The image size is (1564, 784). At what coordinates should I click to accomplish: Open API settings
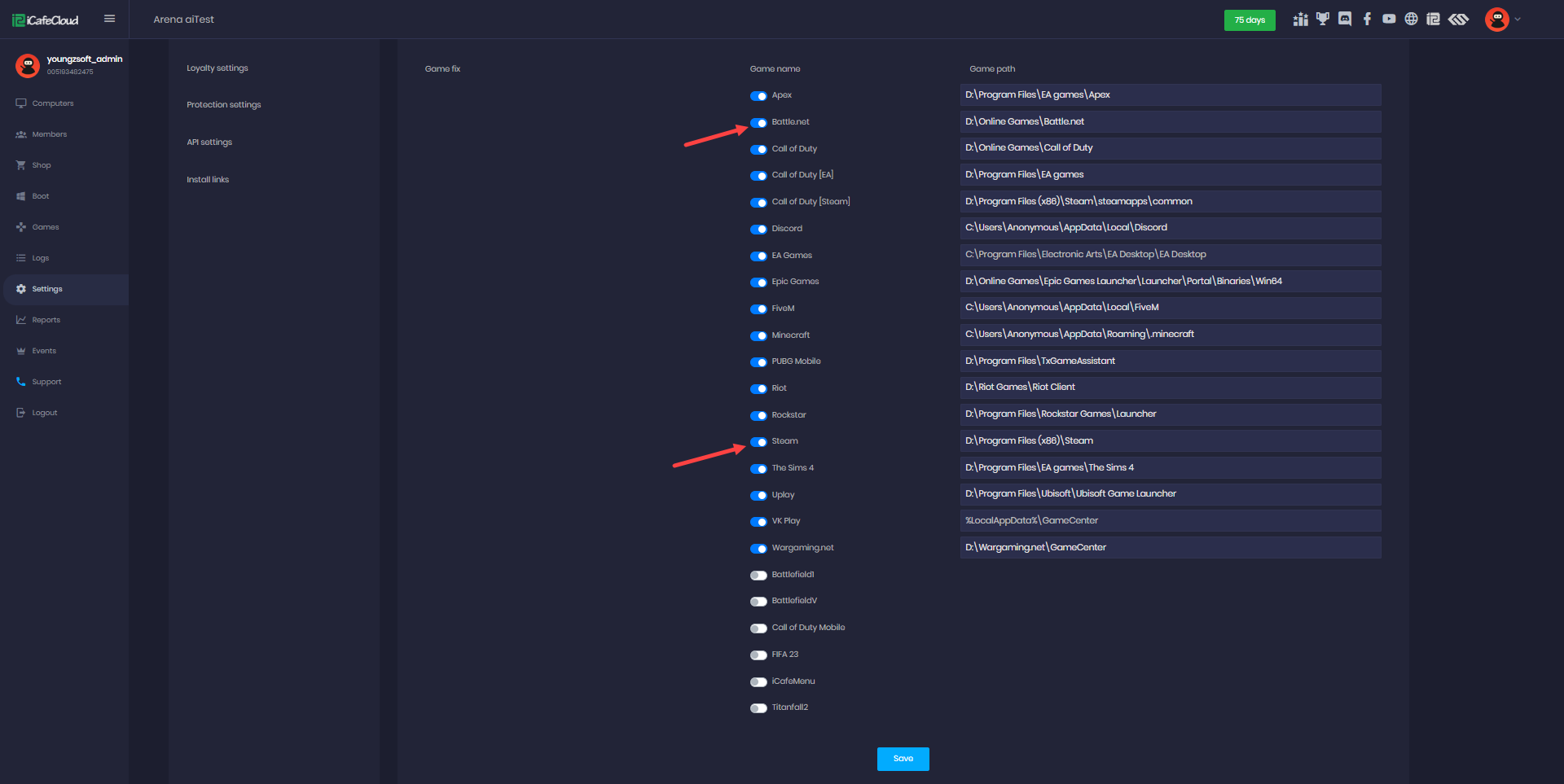coord(209,142)
